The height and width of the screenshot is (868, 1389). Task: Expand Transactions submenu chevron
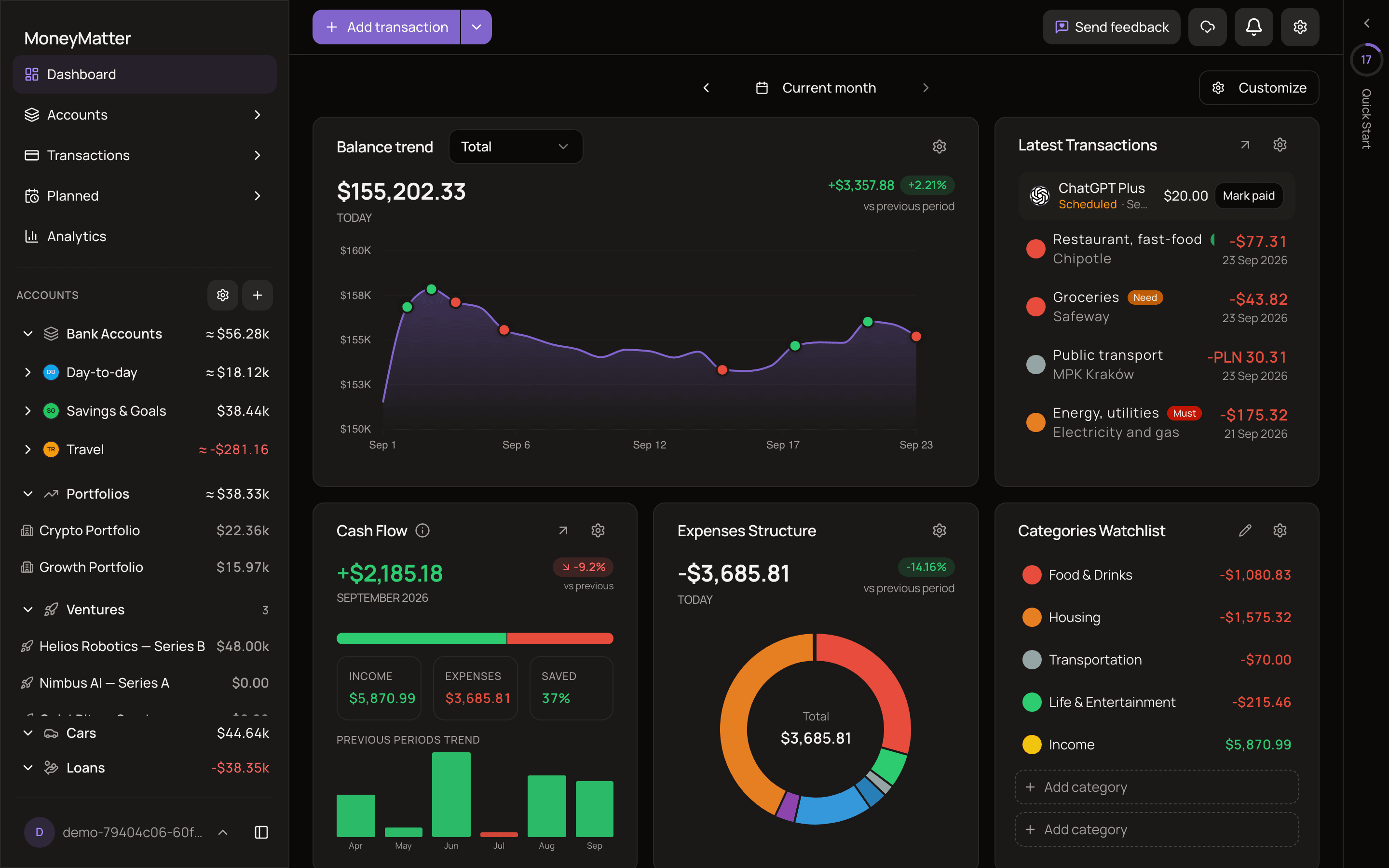257,155
